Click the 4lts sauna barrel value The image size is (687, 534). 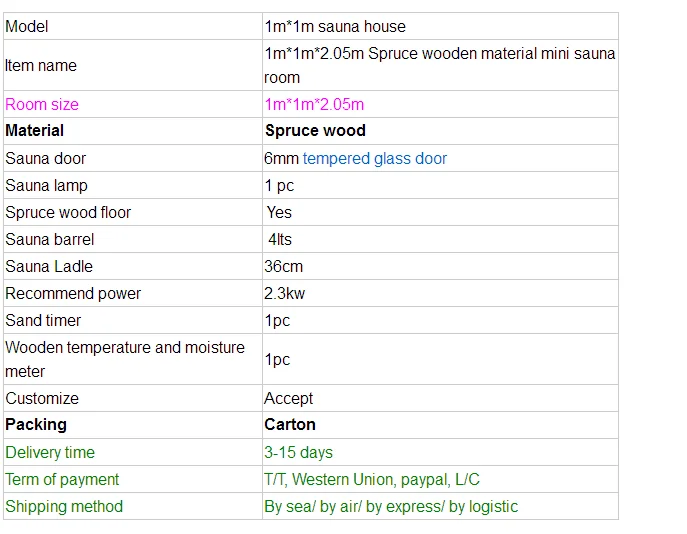(280, 239)
